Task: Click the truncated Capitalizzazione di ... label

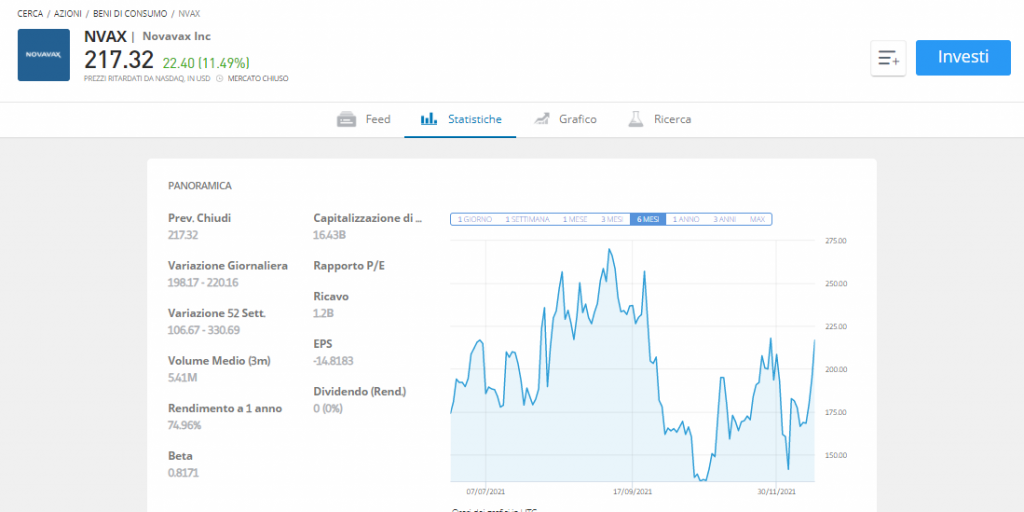Action: [368, 218]
